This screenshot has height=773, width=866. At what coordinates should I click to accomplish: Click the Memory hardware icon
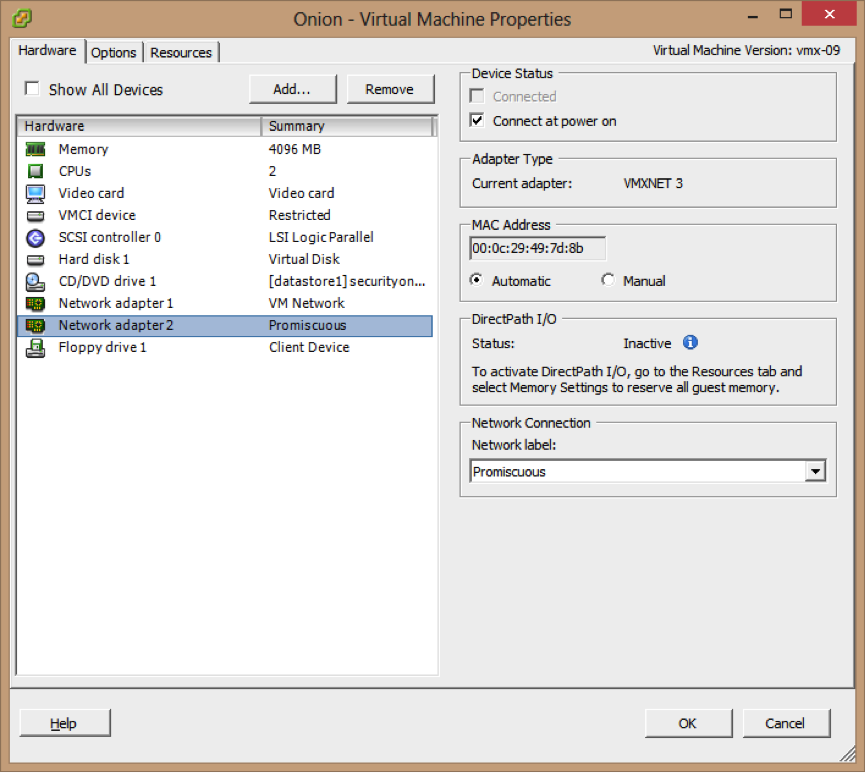tap(35, 149)
